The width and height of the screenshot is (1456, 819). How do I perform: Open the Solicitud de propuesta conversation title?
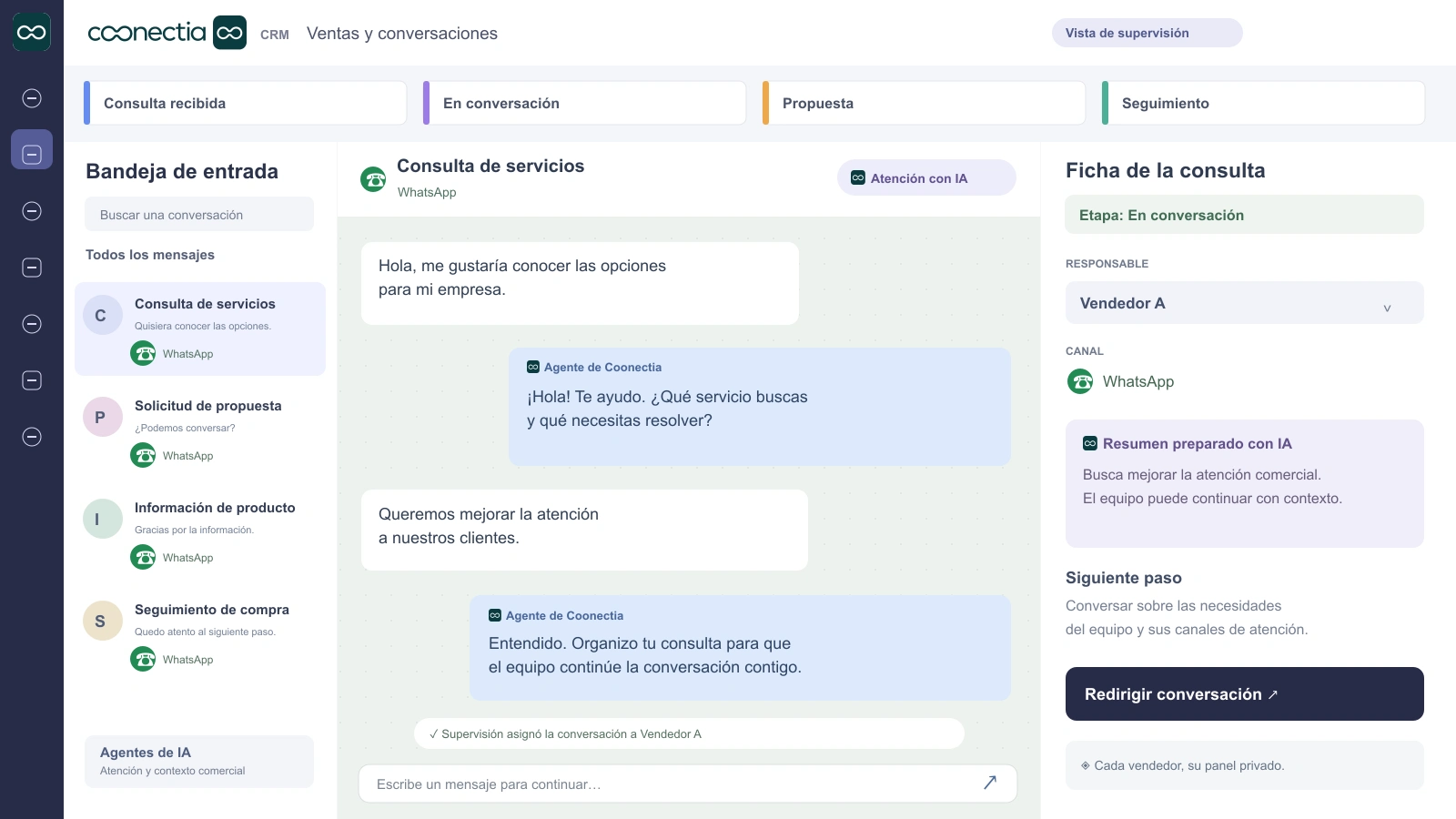click(x=208, y=406)
